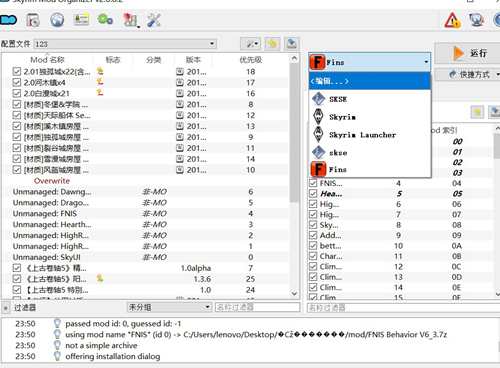Click mod list vertical scrollbar
Viewport: 500px width, 368px height.
point(294,133)
